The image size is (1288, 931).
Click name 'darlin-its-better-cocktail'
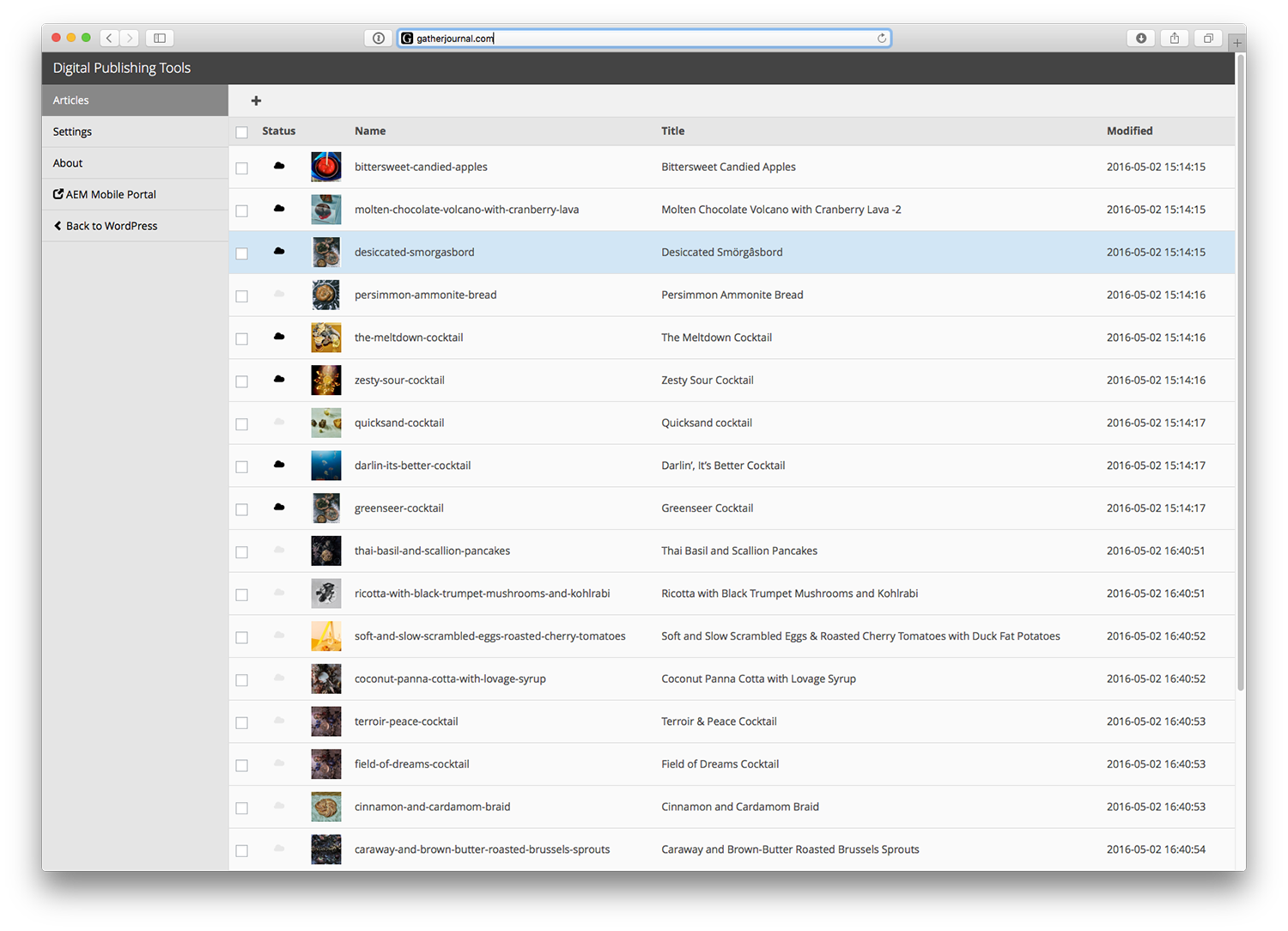point(413,465)
